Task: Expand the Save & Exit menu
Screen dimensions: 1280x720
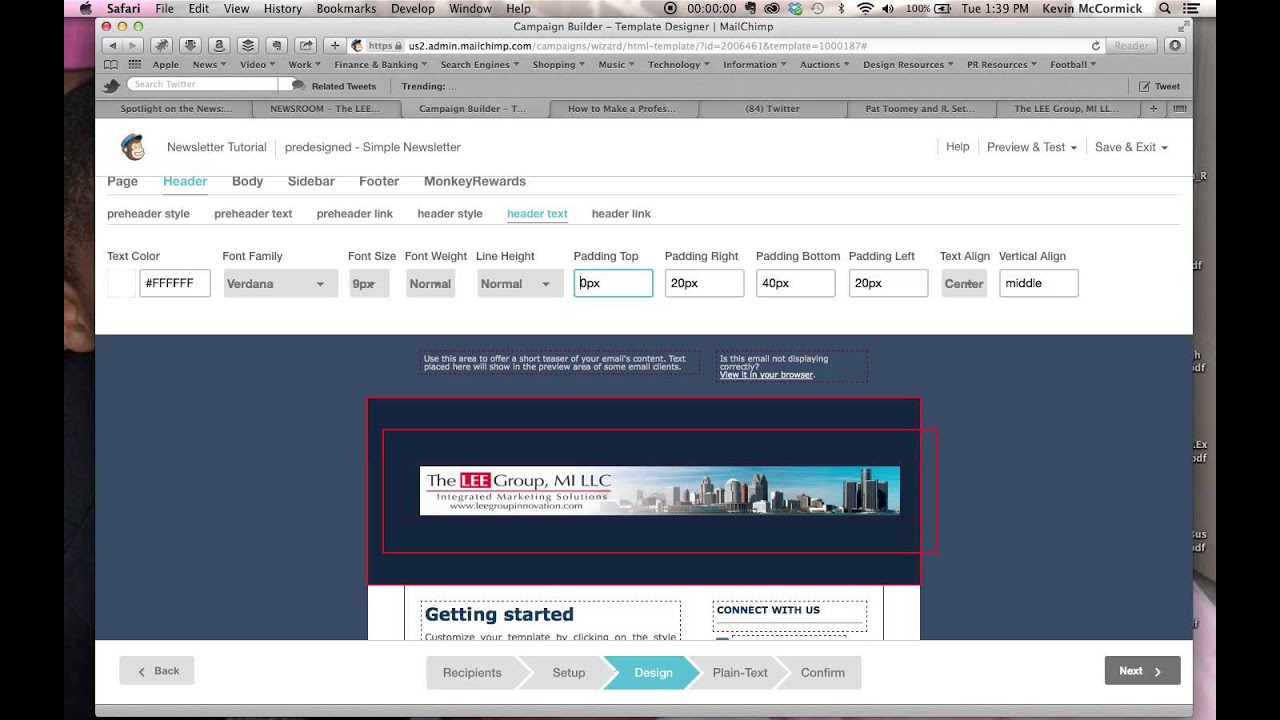Action: [x=1131, y=147]
